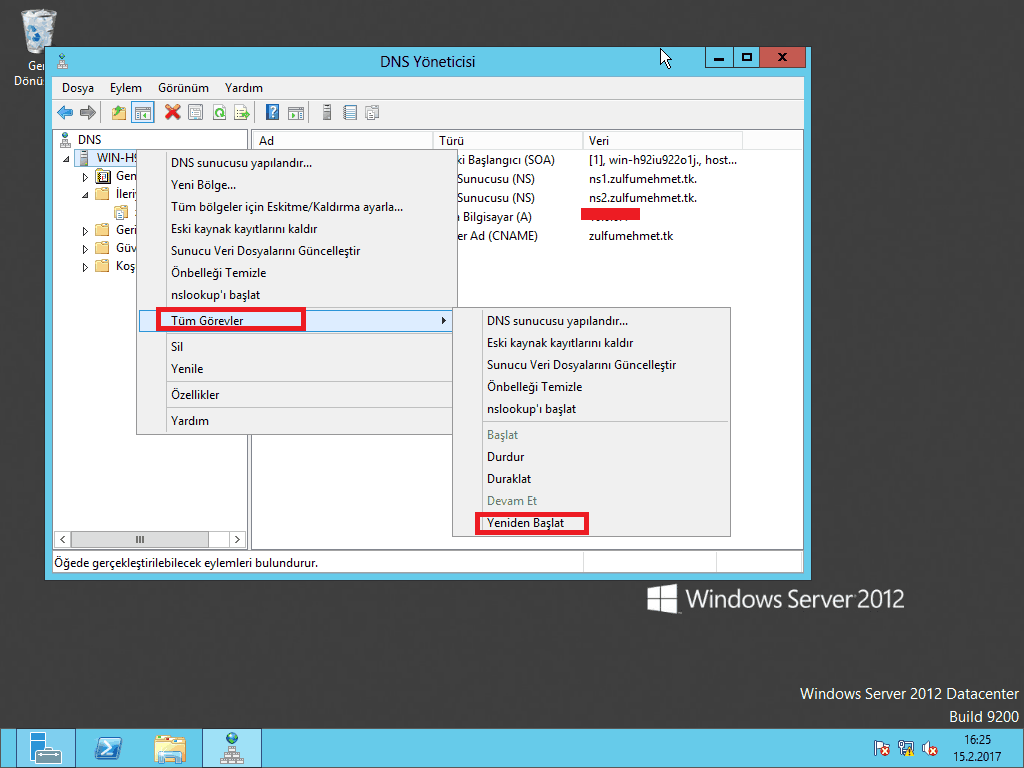Click Önbelleği Temizle in the context menu
This screenshot has height=768, width=1024.
(x=218, y=273)
